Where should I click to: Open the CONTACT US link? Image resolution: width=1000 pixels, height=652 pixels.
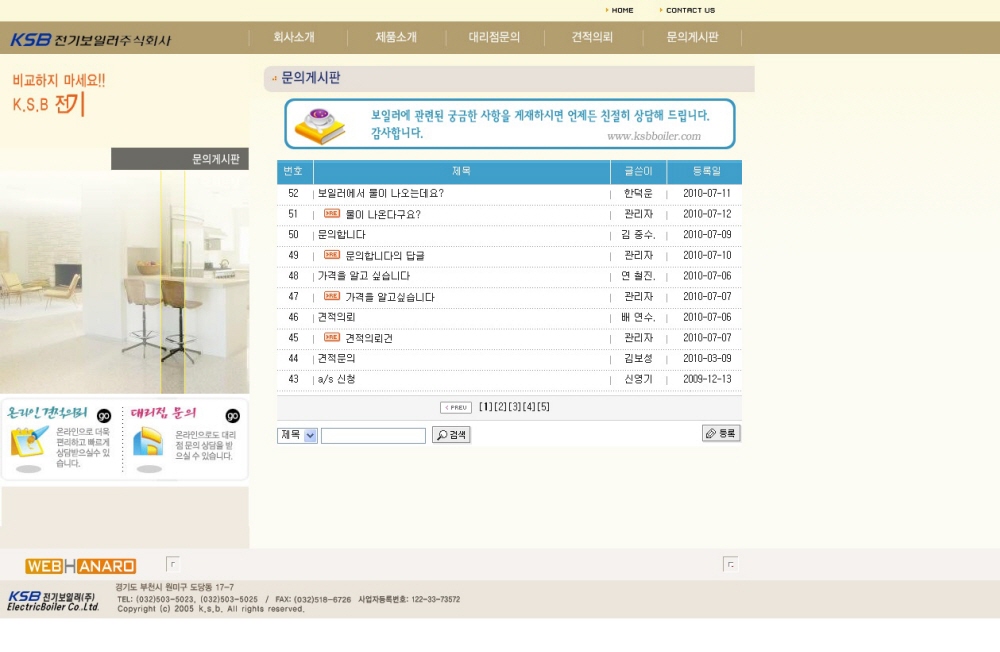(689, 10)
